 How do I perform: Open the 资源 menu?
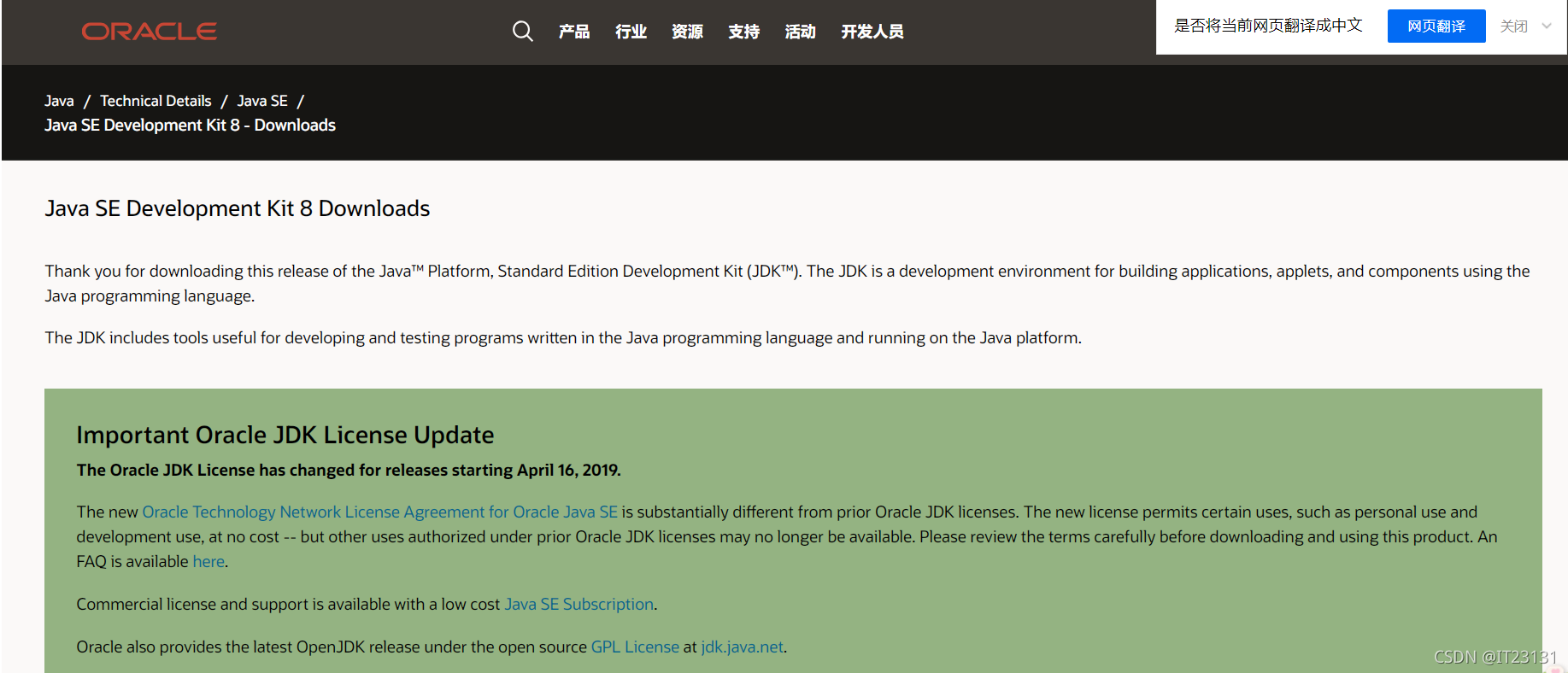pyautogui.click(x=687, y=32)
